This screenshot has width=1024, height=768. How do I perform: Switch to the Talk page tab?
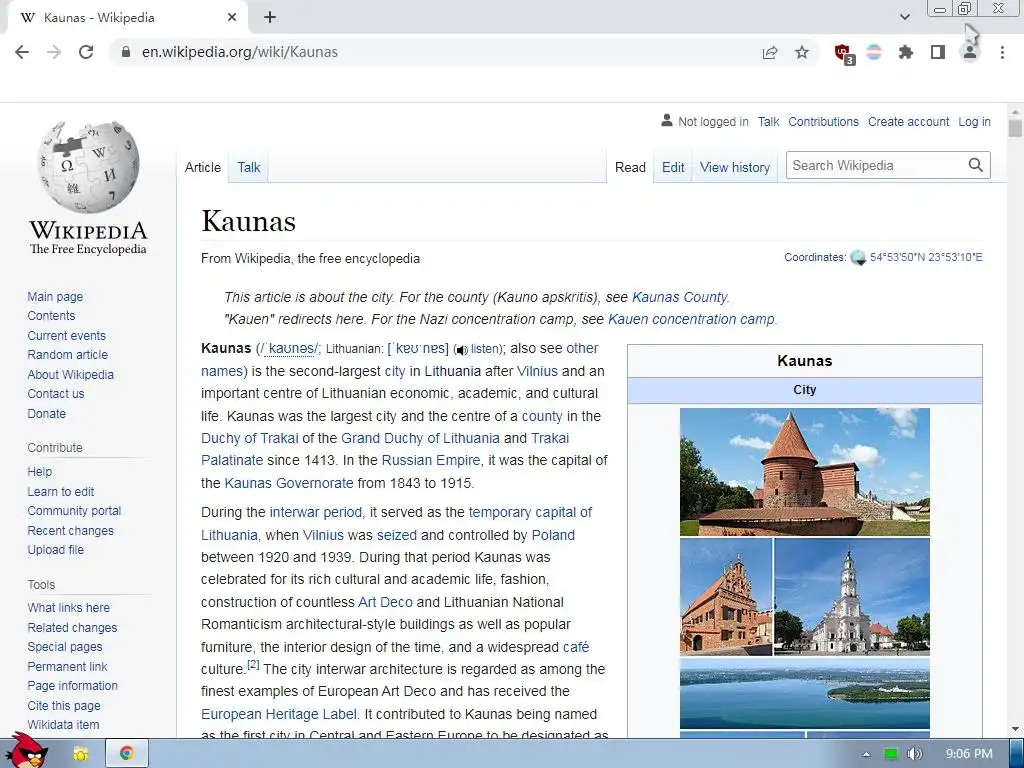click(249, 167)
